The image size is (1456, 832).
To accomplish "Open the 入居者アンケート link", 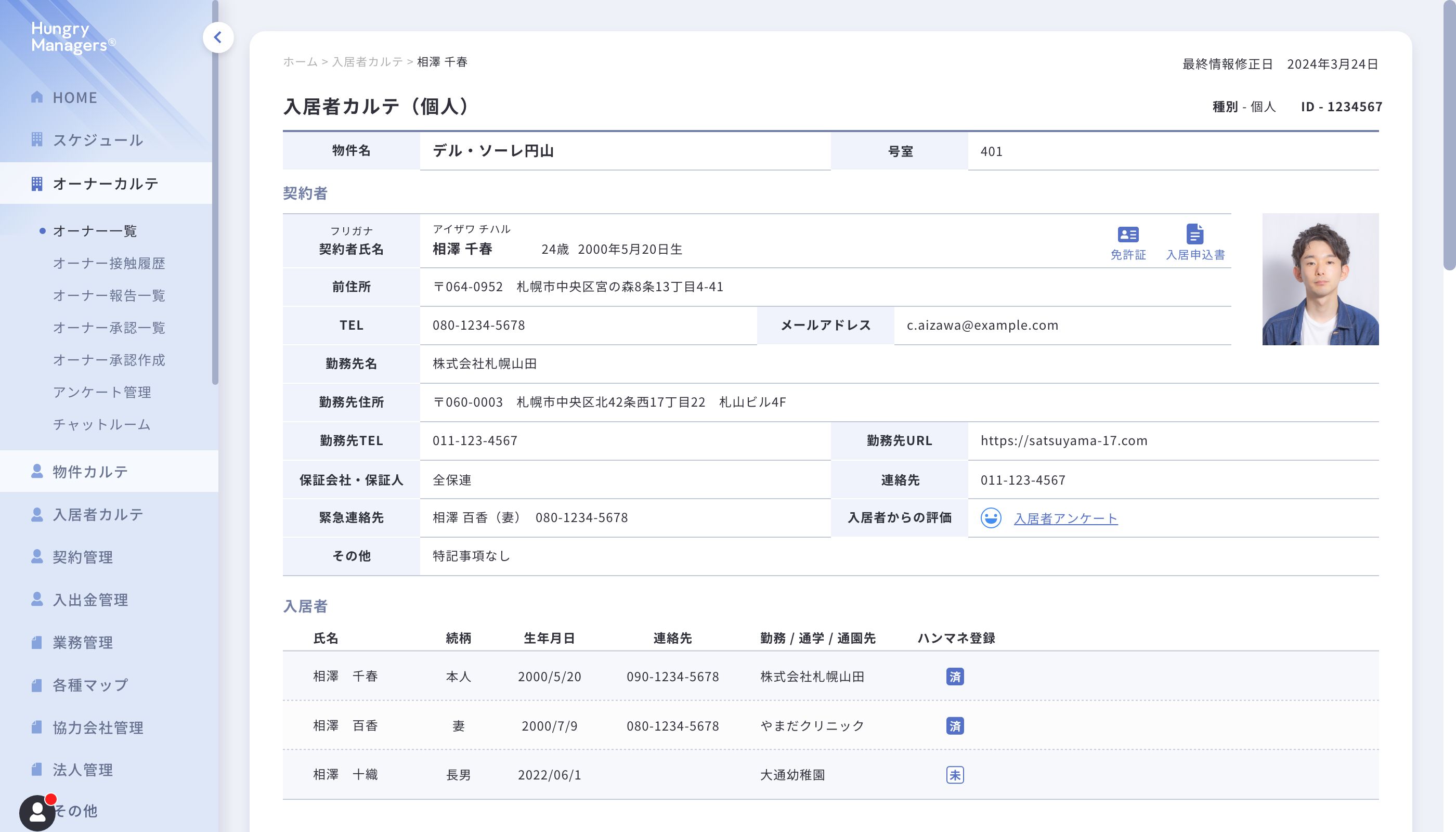I will point(1065,518).
